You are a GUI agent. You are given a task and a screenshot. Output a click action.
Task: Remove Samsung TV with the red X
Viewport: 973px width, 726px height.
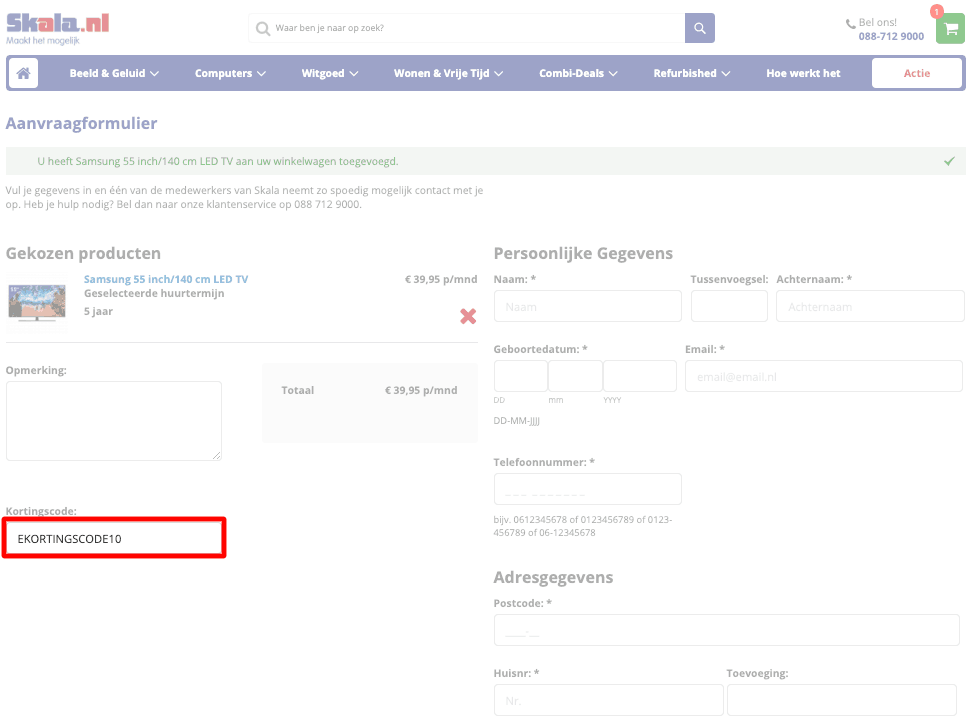(x=468, y=316)
